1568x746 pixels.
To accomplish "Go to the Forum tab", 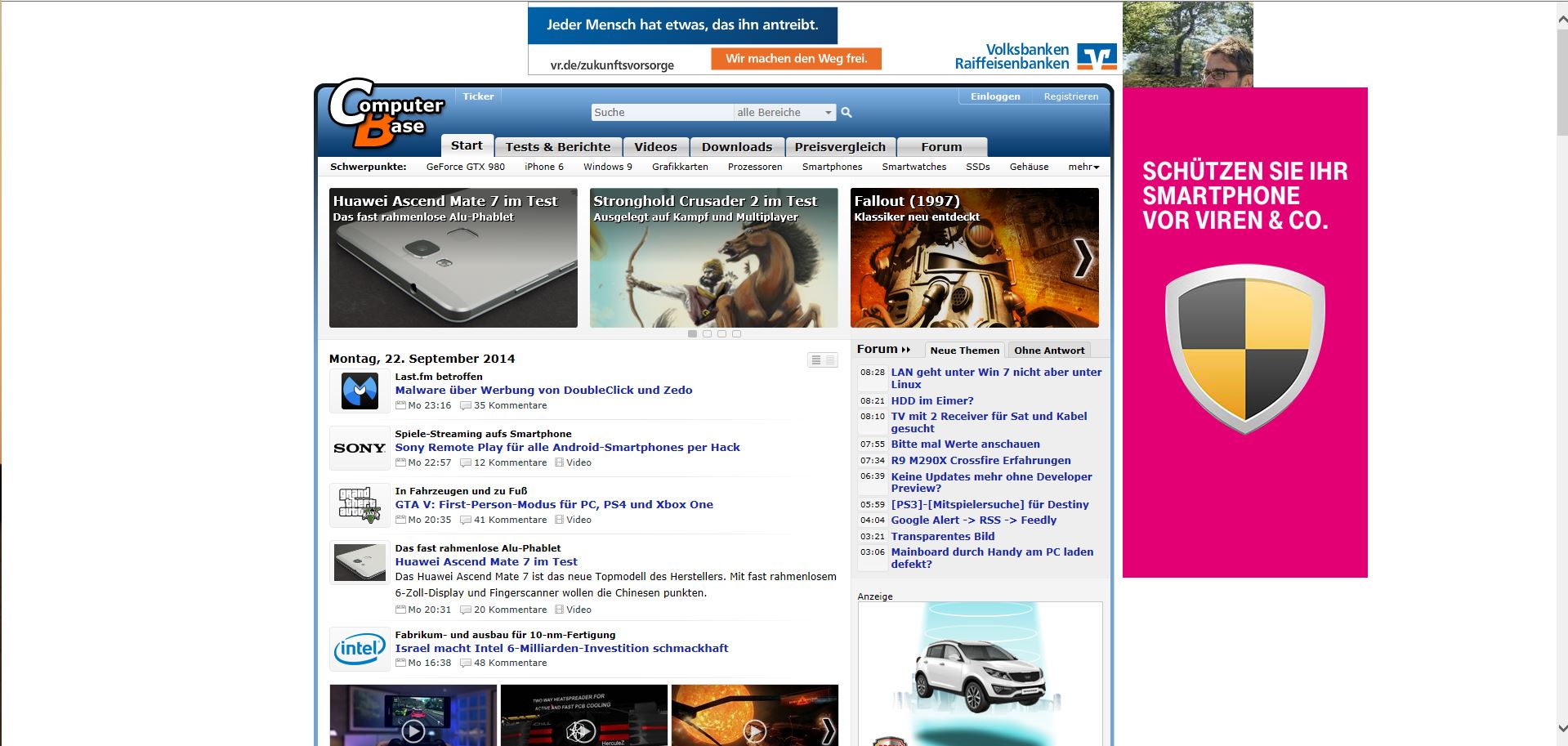I will pos(941,147).
